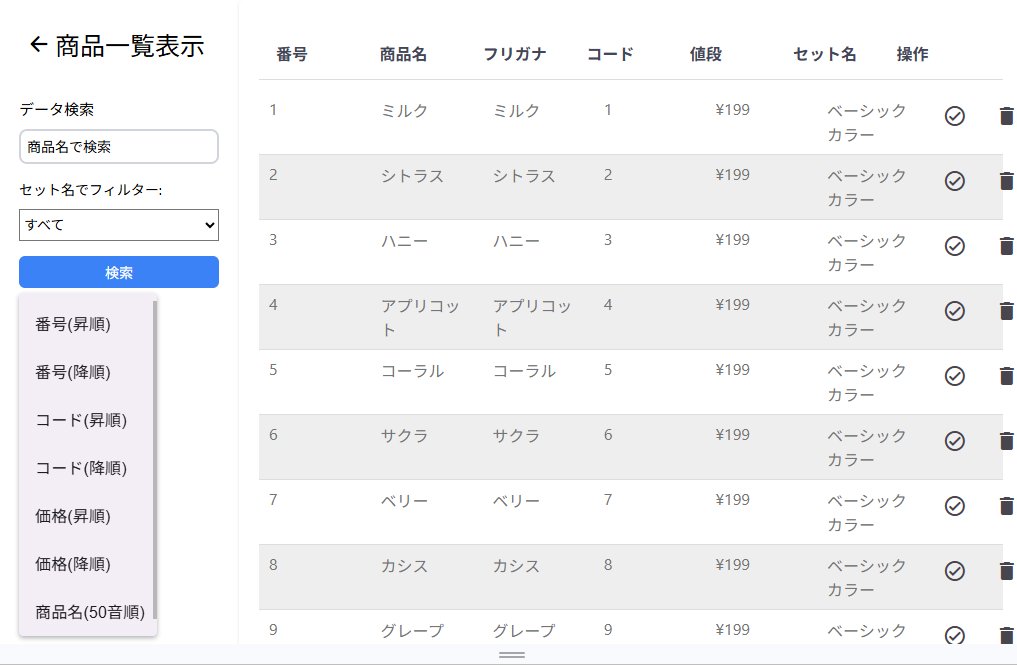1017x665 pixels.
Task: Click product name アプリコット in 商品名 column
Action: coord(420,318)
